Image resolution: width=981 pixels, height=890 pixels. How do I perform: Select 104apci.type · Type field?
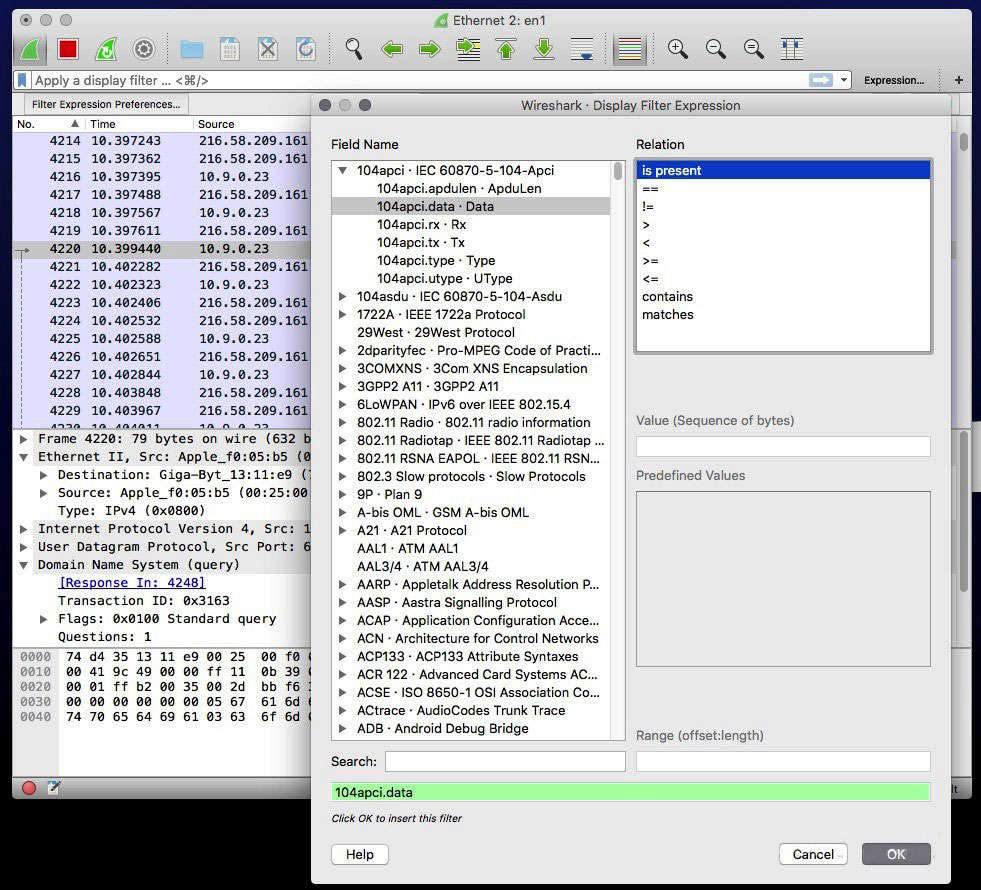(x=471, y=260)
